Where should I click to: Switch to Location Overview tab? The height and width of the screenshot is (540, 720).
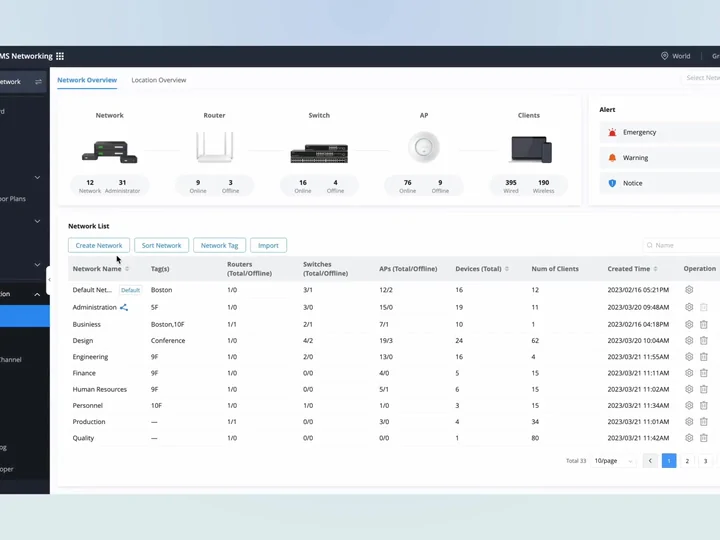click(x=159, y=80)
